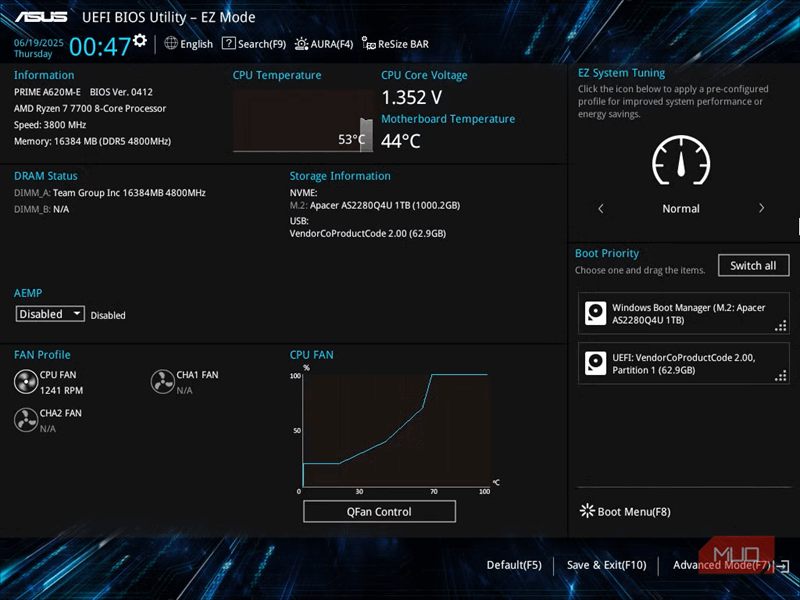Image resolution: width=800 pixels, height=600 pixels.
Task: Toggle AURA(F4) lighting mode
Action: point(325,44)
